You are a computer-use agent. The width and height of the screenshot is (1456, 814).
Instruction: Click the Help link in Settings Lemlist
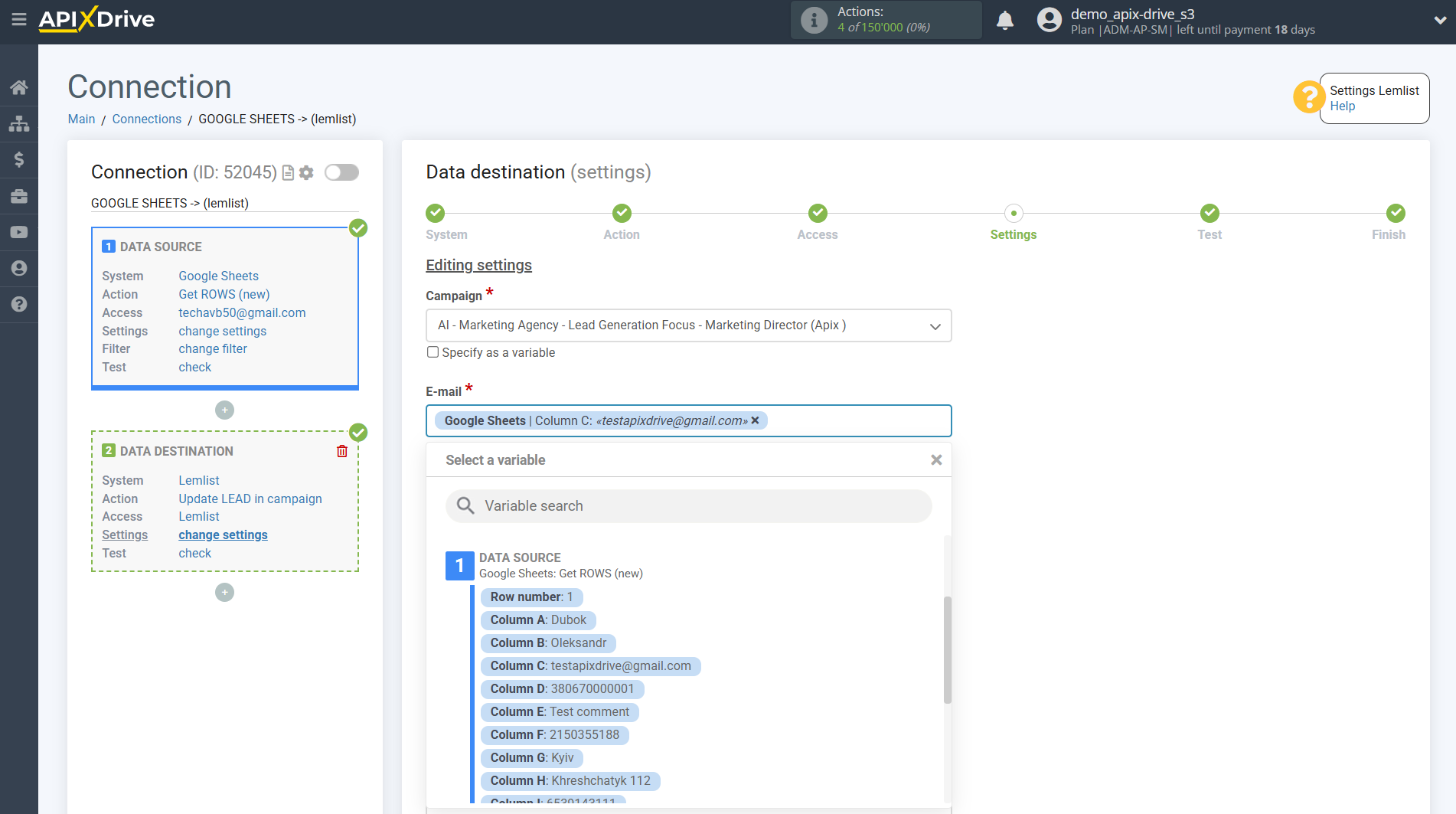click(x=1342, y=106)
